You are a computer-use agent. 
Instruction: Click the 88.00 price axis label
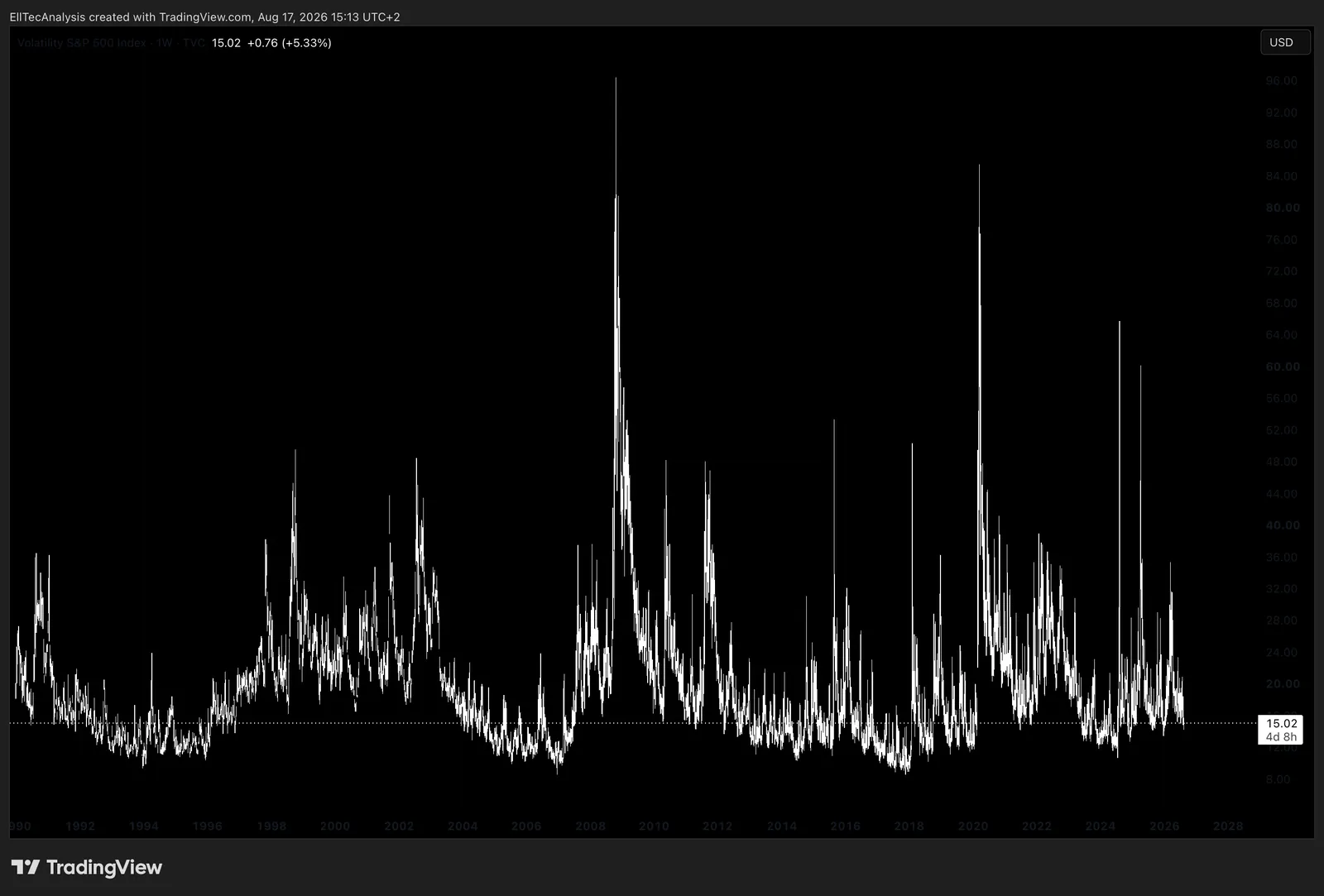[x=1281, y=144]
